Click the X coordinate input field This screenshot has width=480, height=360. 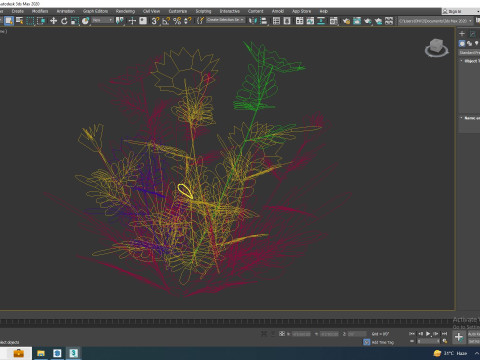[x=301, y=334]
